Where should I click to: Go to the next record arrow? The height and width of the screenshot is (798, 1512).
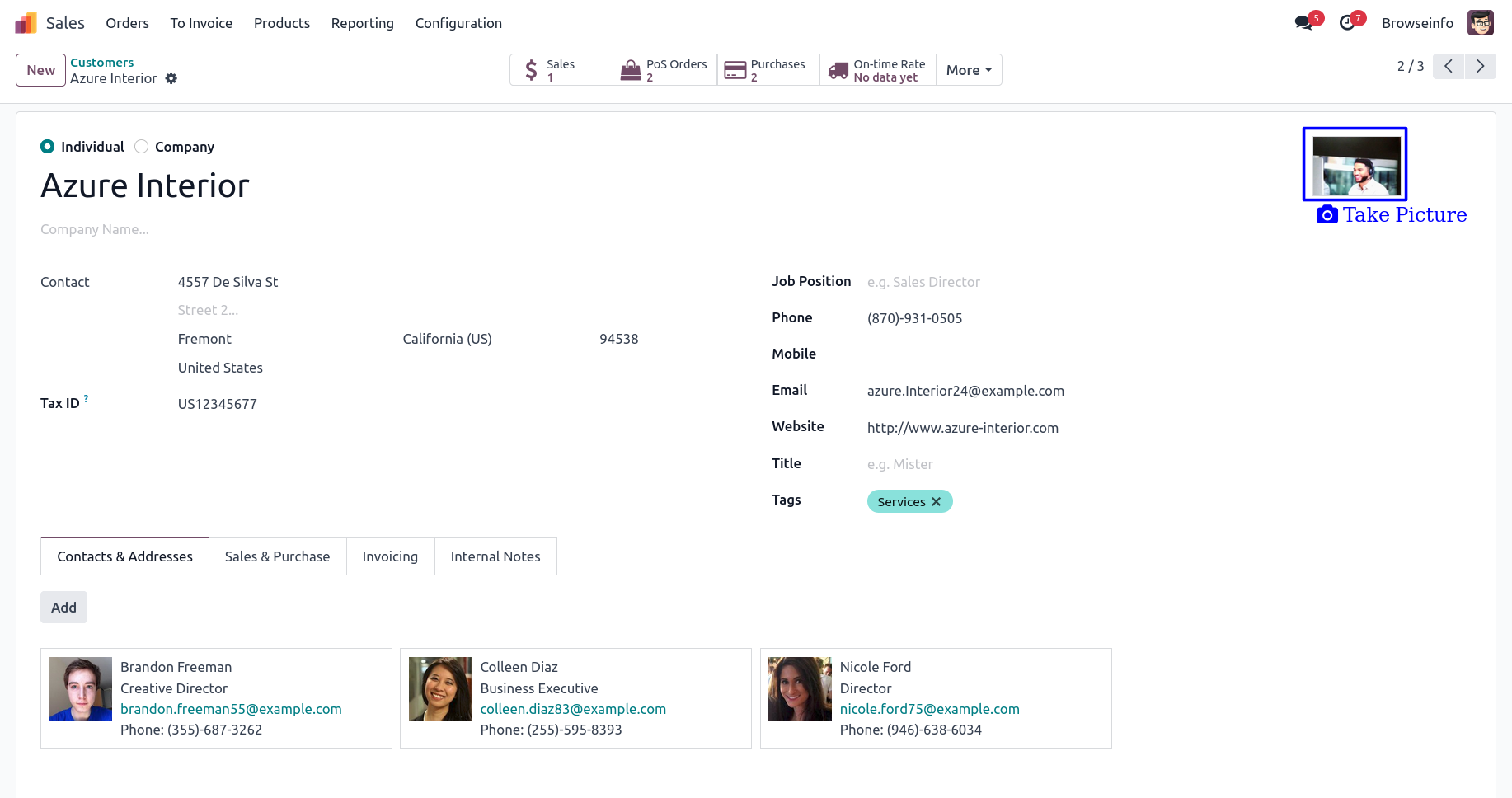point(1480,66)
